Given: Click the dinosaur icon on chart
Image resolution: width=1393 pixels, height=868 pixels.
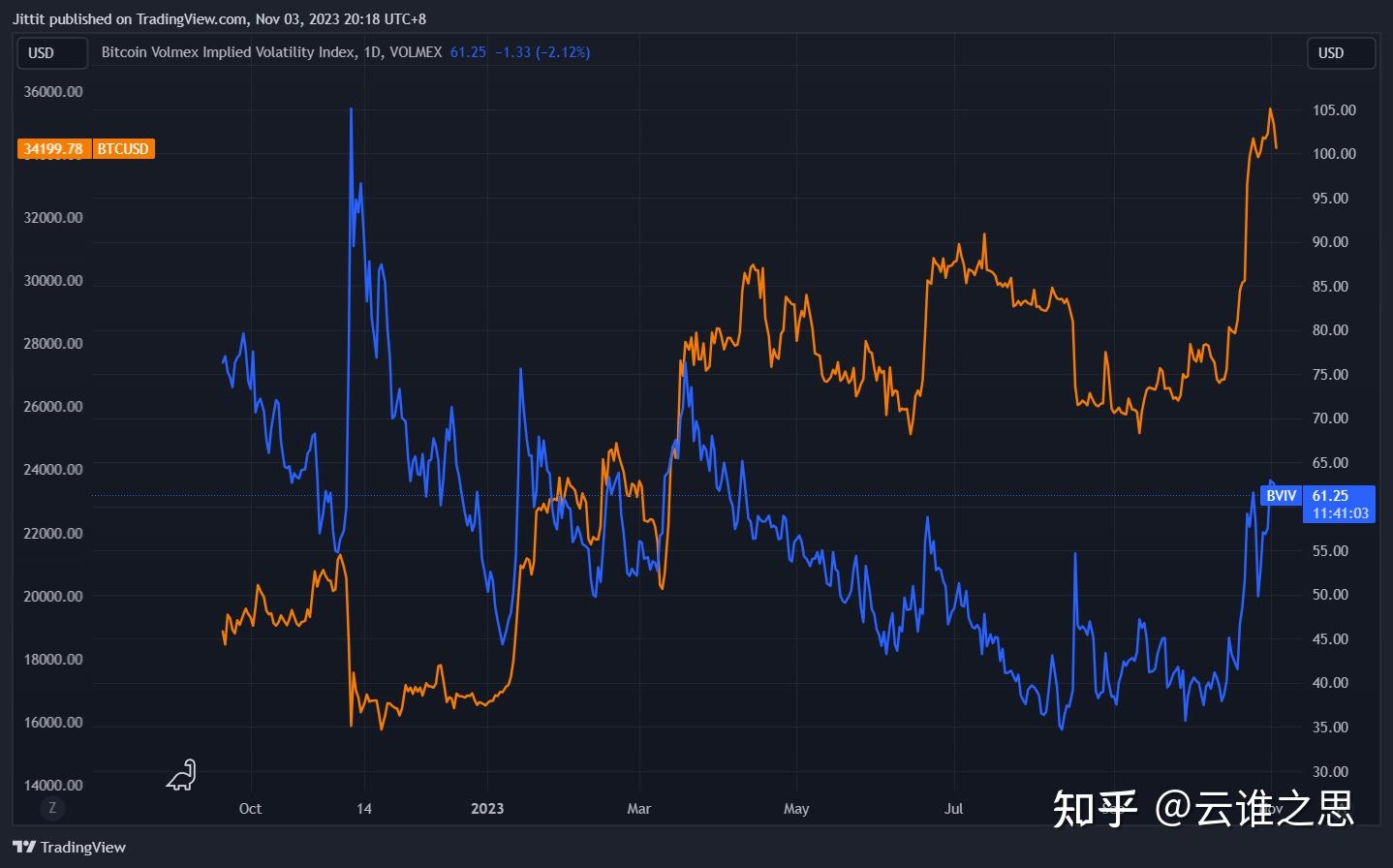Looking at the screenshot, I should click(182, 775).
